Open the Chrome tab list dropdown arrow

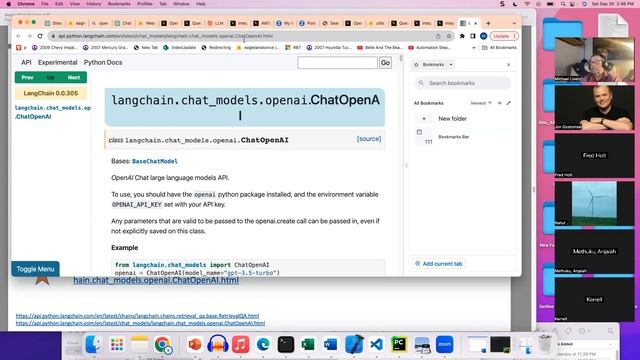[514, 23]
